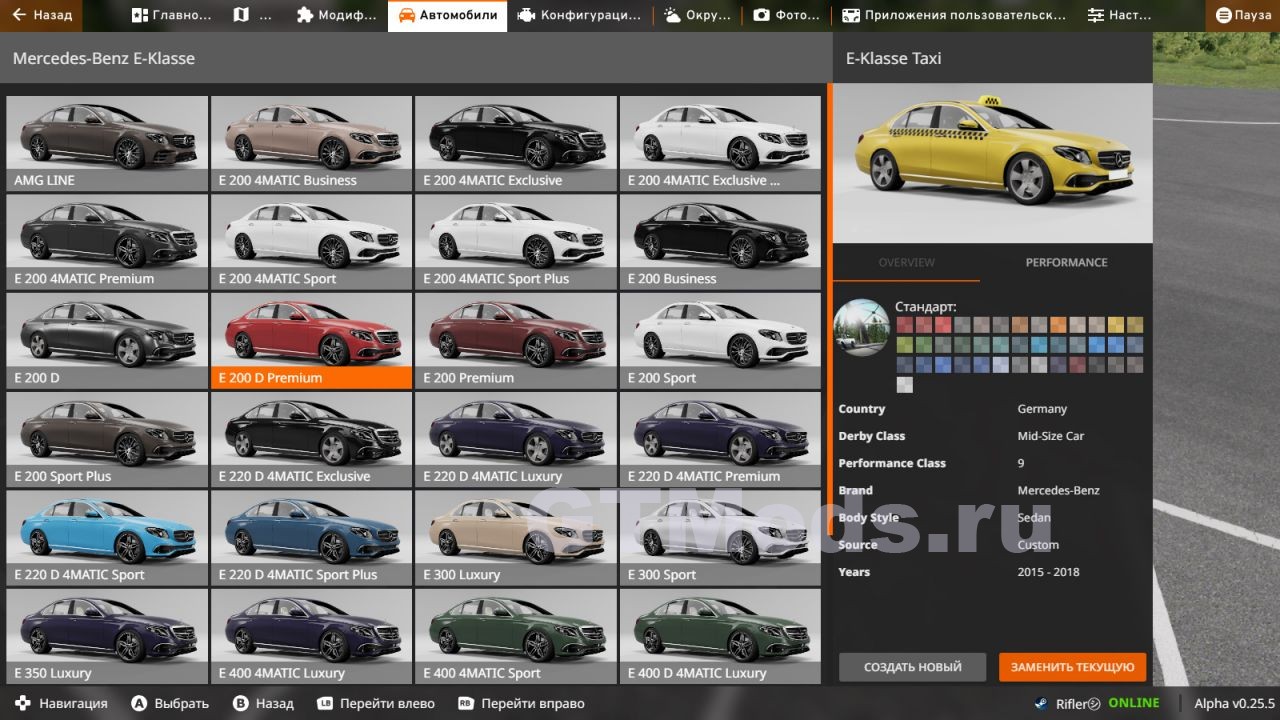Click the Mercedes-Benz E-Klasse header title
Viewport: 1280px width, 720px height.
[x=104, y=58]
